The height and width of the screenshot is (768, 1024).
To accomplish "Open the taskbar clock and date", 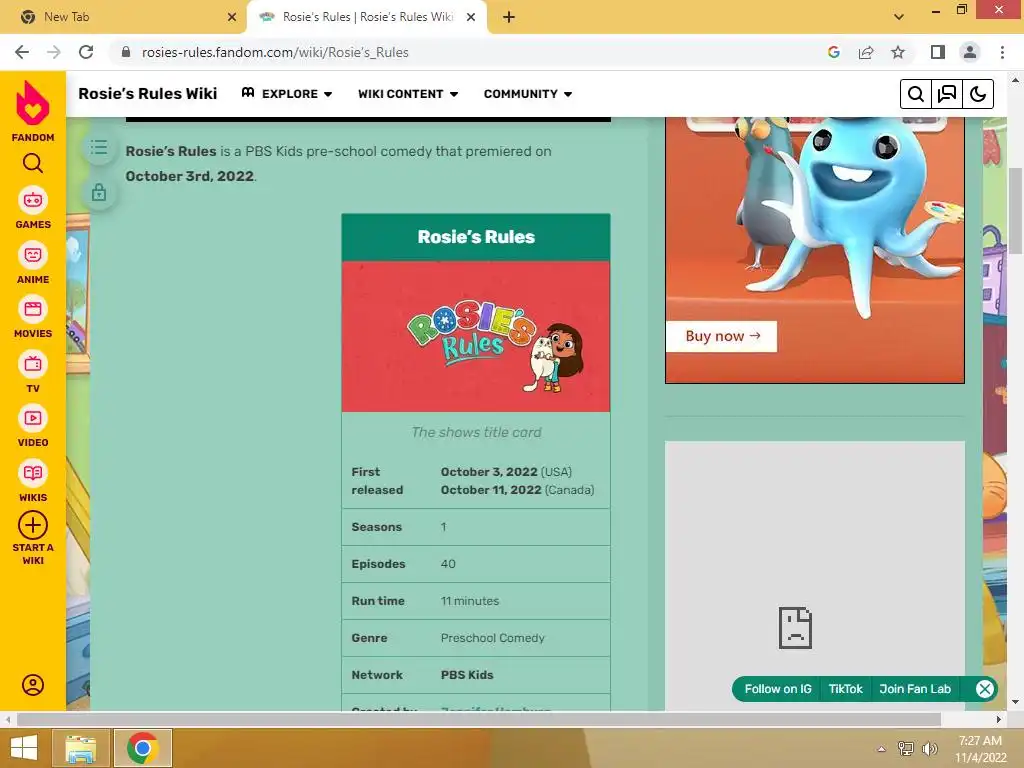I will [981, 749].
